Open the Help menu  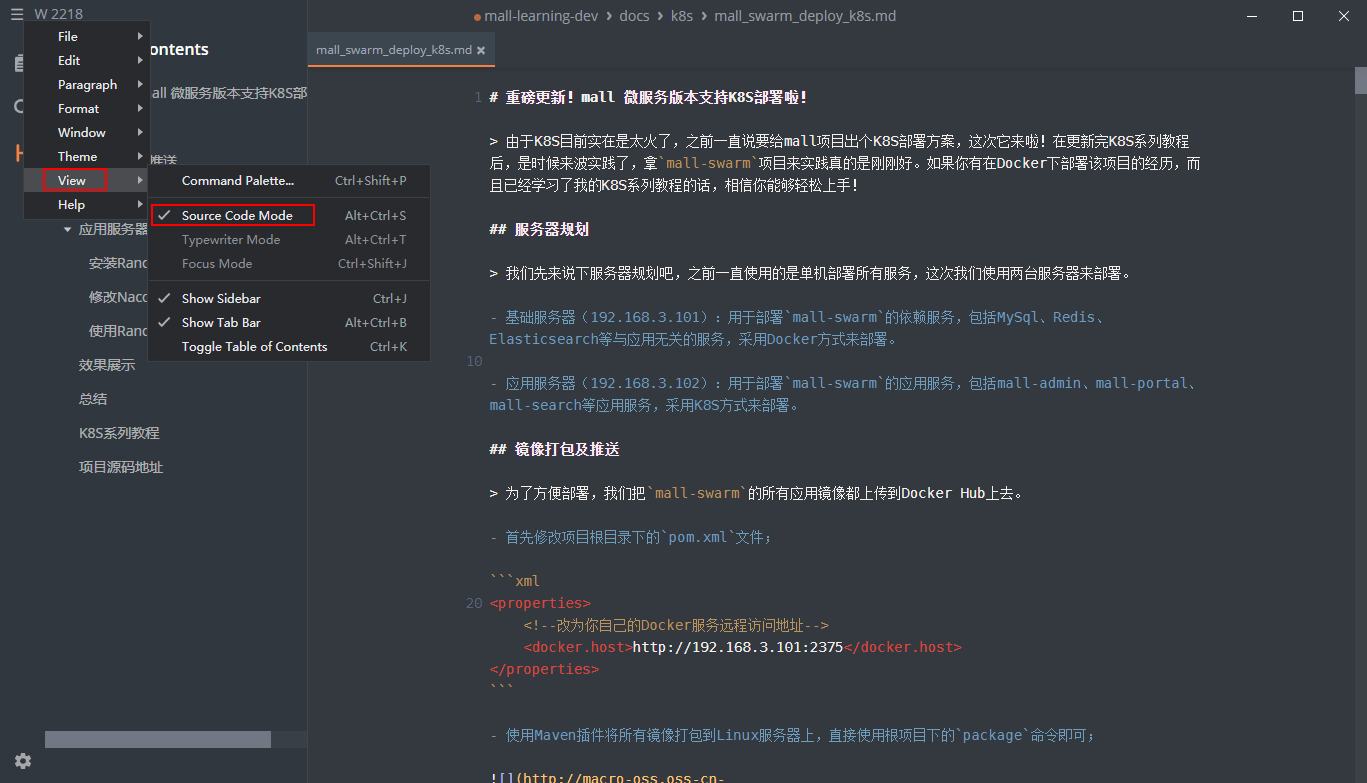coord(71,204)
